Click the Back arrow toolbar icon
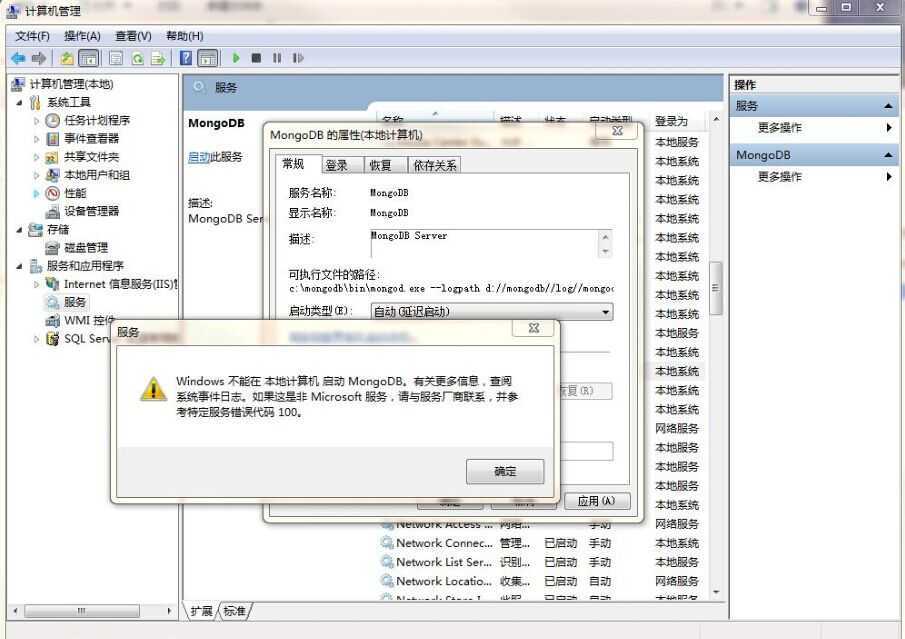The image size is (905, 639). (18, 58)
